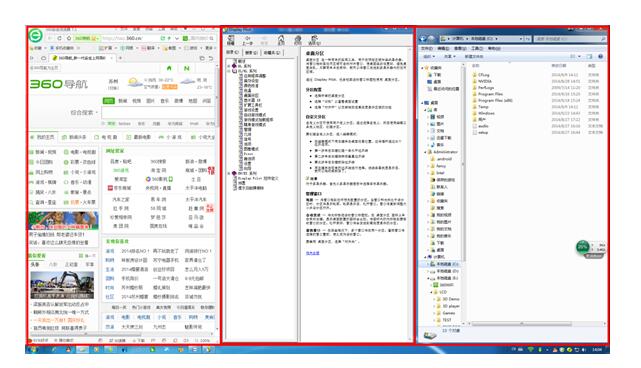Screen dimensions: 641x368
Task: Open the view options dropdown arrow in Explorer
Action: pyautogui.click(x=580, y=56)
